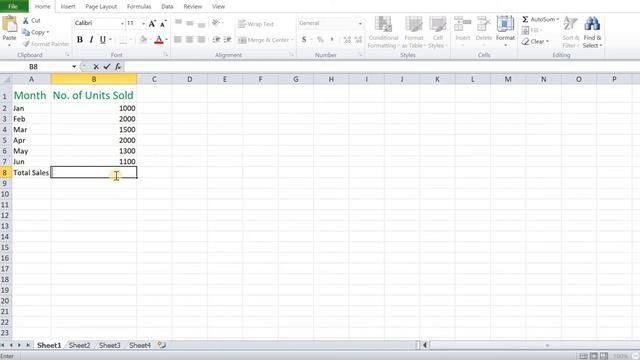
Task: Open Find & Select binoculars
Action: [592, 32]
